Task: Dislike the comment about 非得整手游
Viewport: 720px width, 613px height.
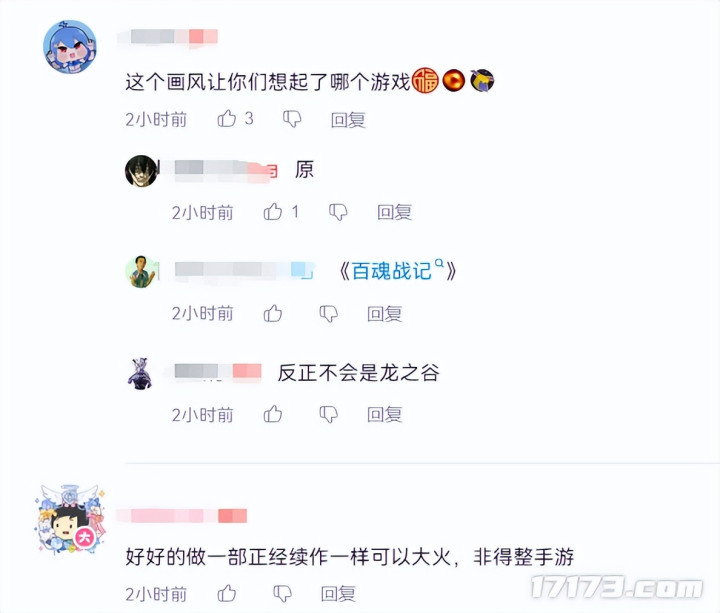Action: (282, 594)
